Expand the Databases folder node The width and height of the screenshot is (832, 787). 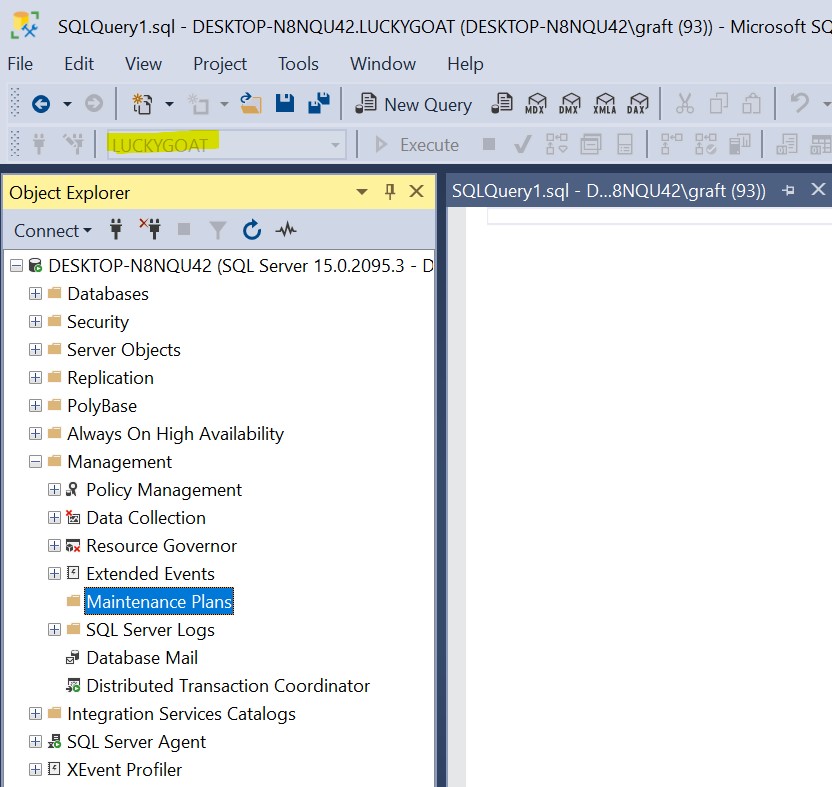coord(36,294)
